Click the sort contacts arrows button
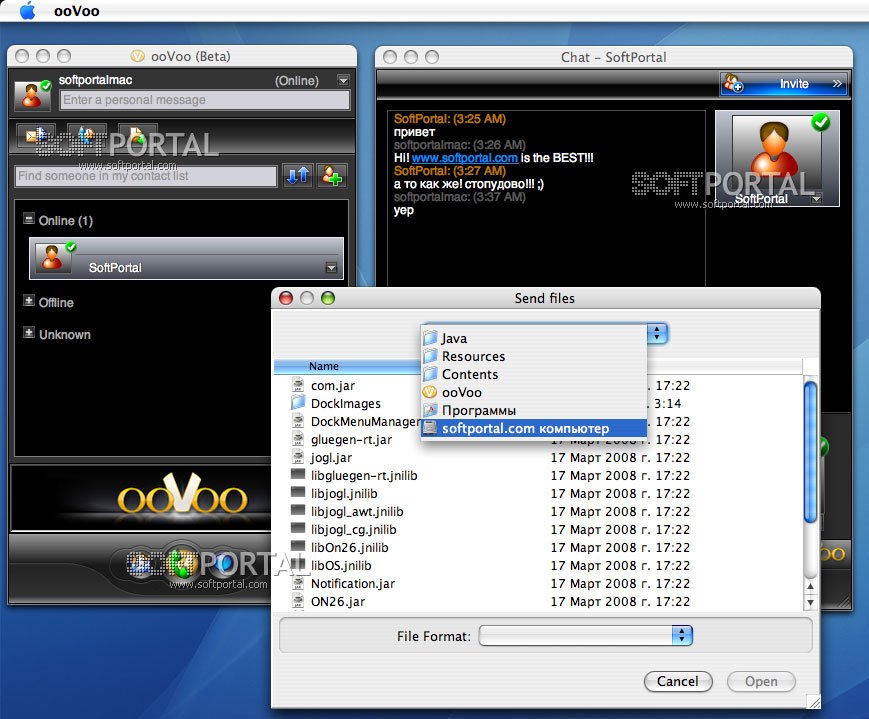 point(298,176)
